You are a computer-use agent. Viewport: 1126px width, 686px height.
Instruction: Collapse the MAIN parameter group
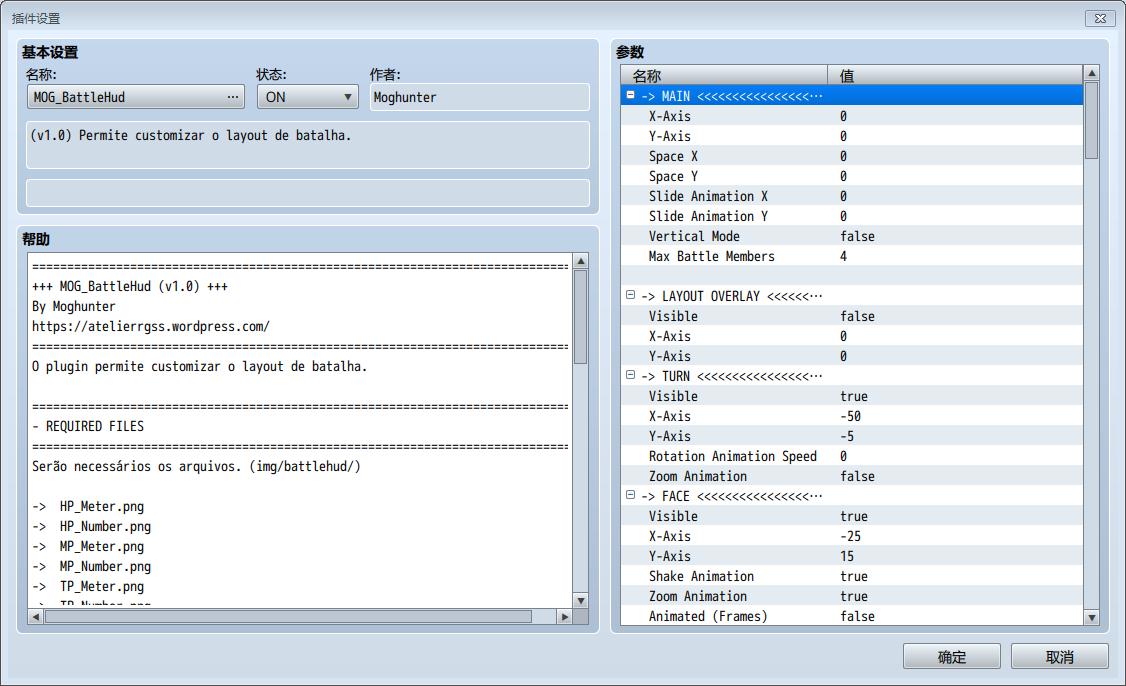pyautogui.click(x=631, y=96)
